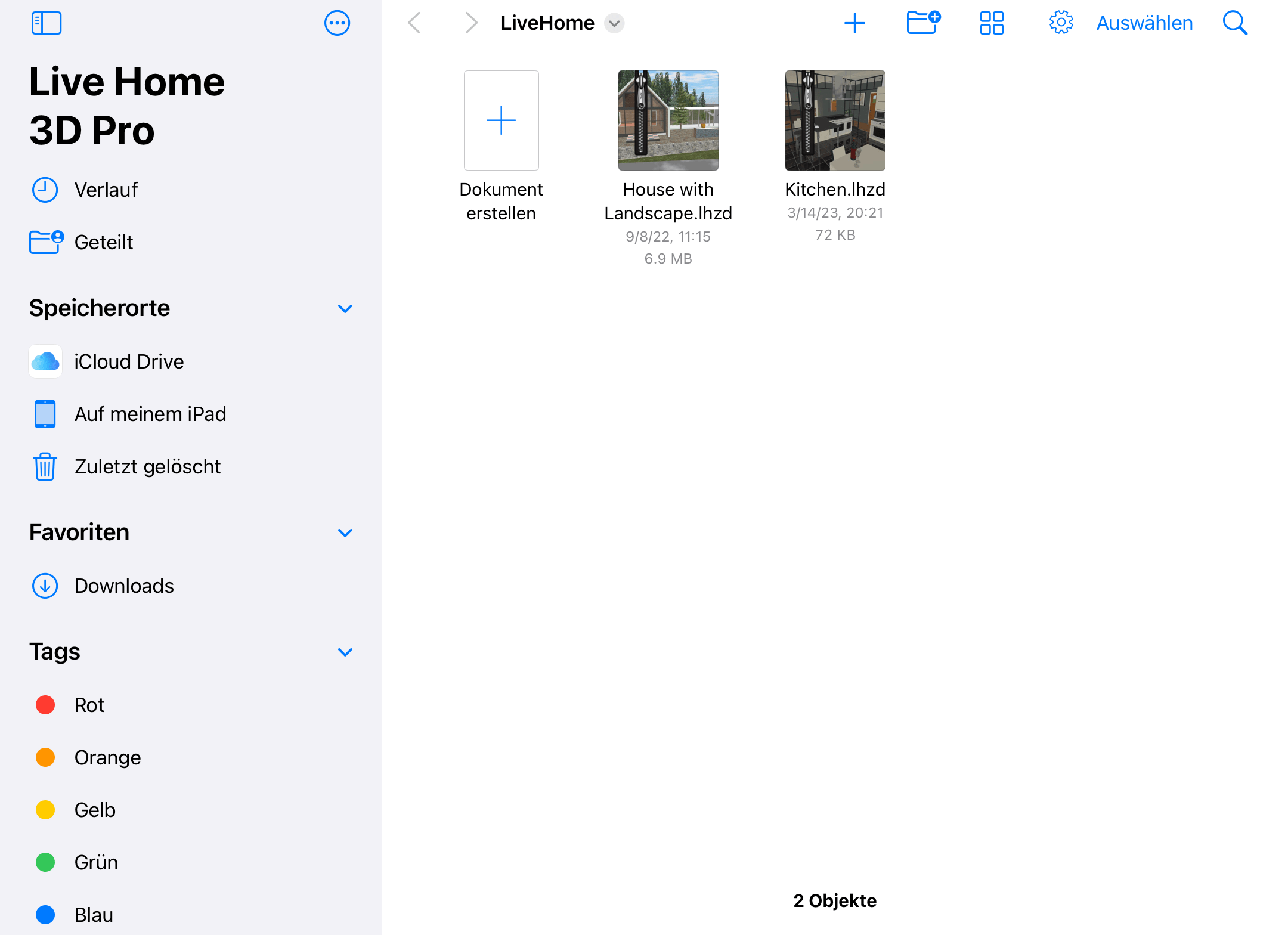Click the iCloud Drive cloud icon
Screen dimensions: 1288x935
tap(45, 361)
